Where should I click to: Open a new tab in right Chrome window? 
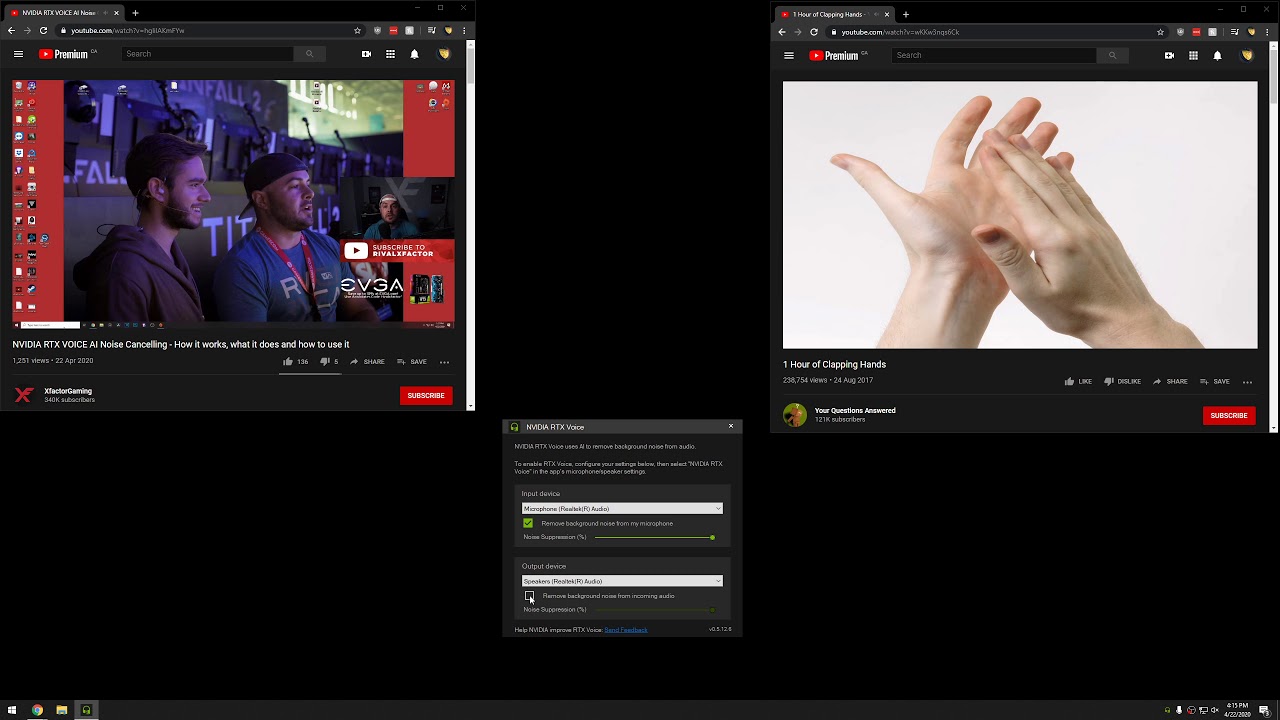(906, 14)
